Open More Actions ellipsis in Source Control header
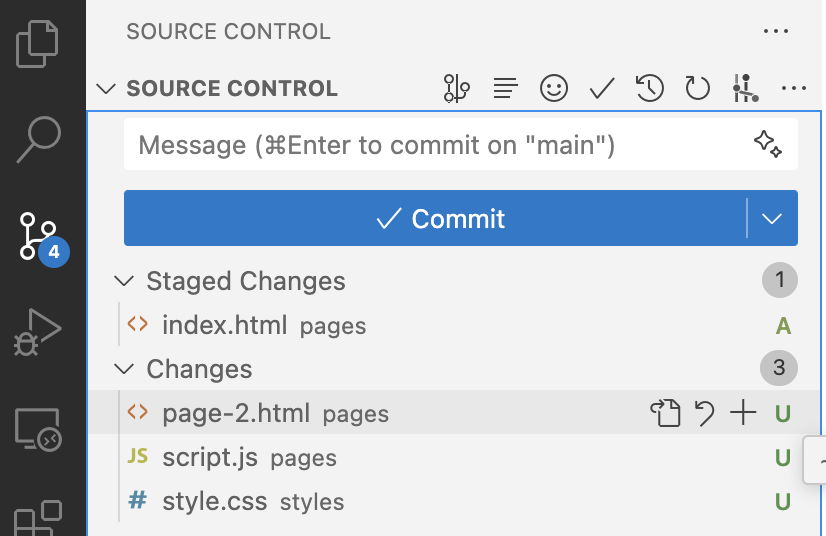Viewport: 826px width, 536px height. tap(794, 88)
